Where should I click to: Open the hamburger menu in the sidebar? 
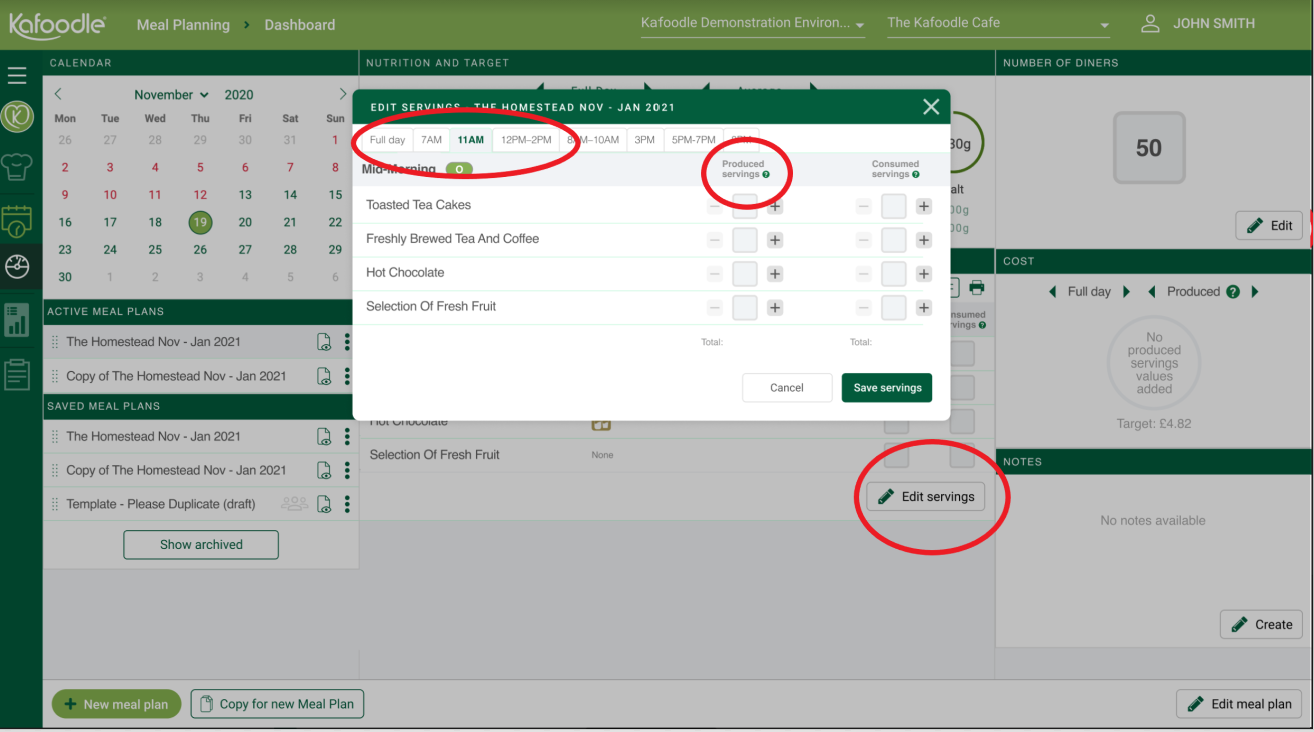[x=17, y=75]
